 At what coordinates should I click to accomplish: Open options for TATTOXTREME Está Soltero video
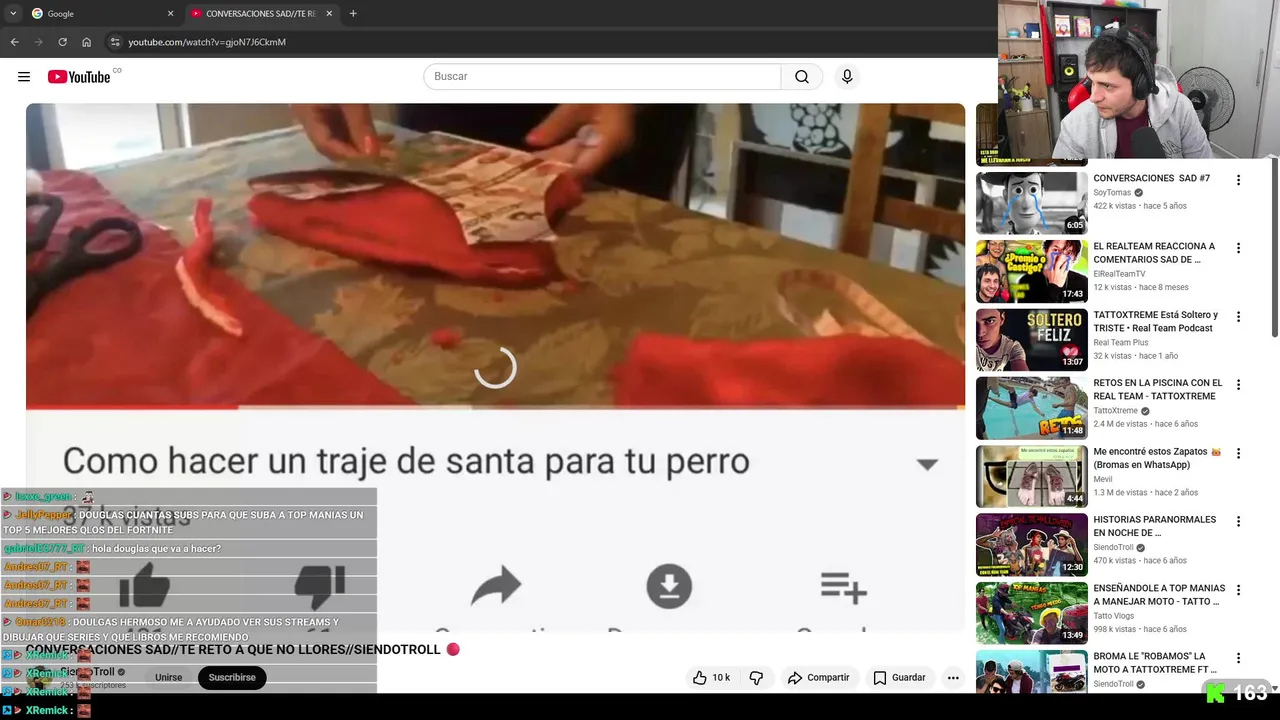(x=1238, y=317)
